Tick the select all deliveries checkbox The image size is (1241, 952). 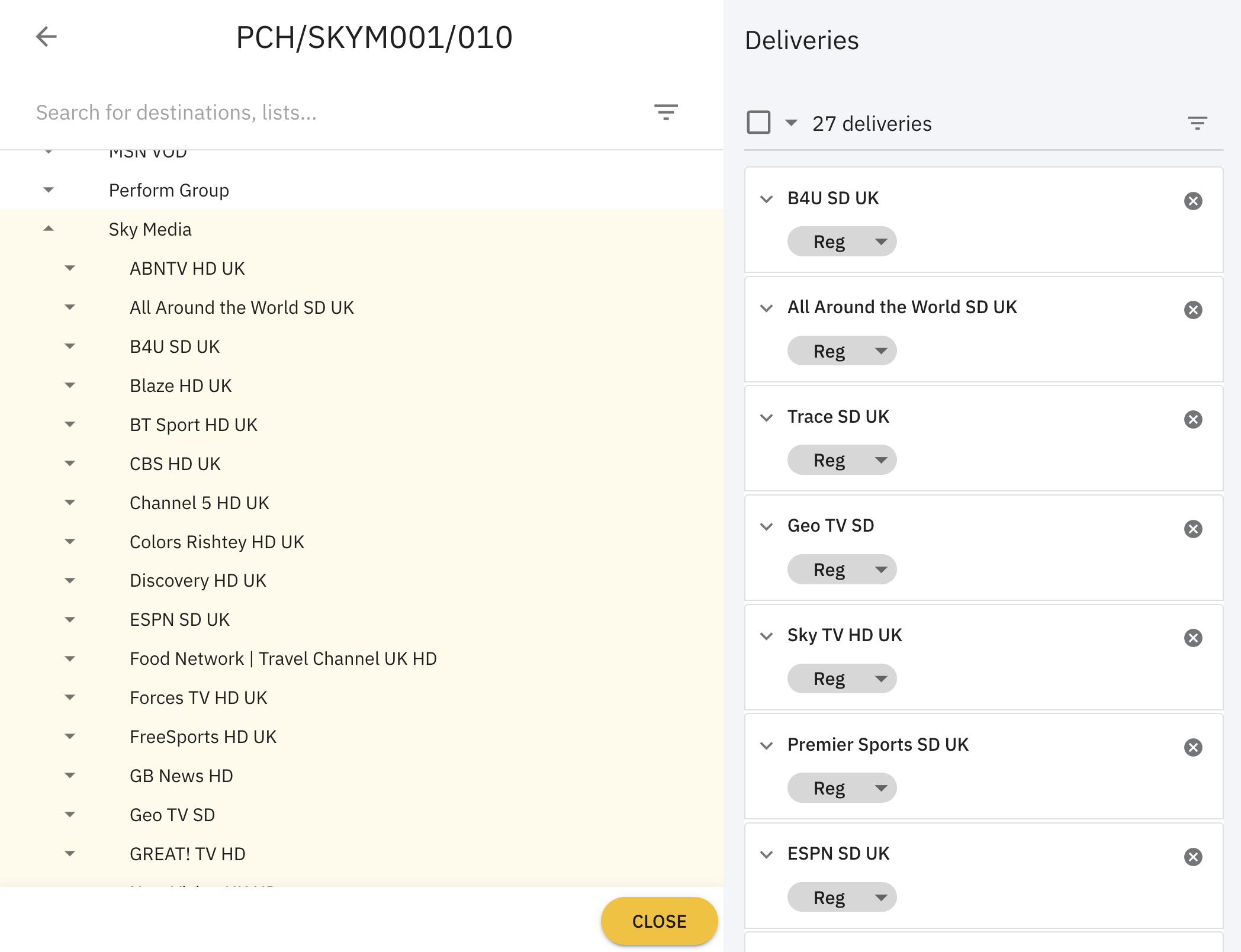click(758, 123)
